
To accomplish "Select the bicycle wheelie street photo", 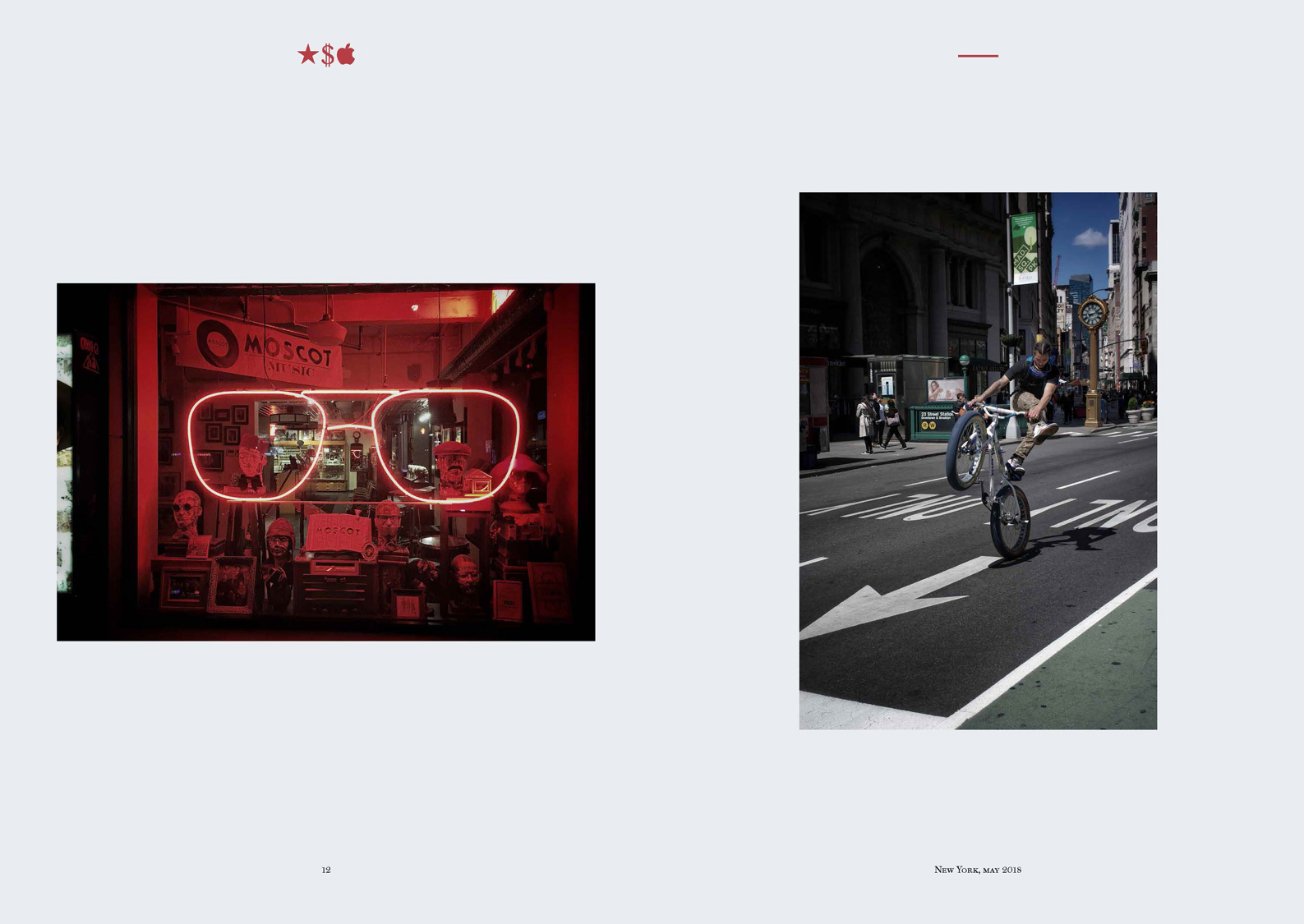I will coord(978,461).
